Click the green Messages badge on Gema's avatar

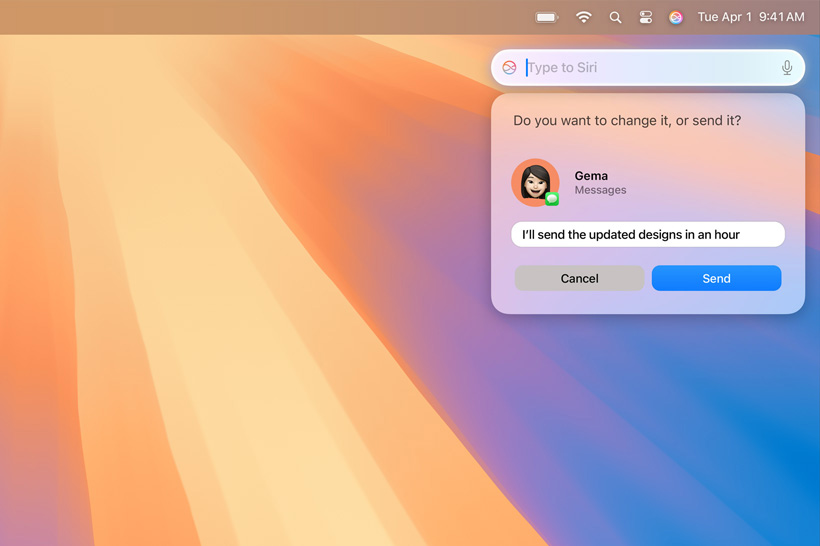(x=552, y=199)
